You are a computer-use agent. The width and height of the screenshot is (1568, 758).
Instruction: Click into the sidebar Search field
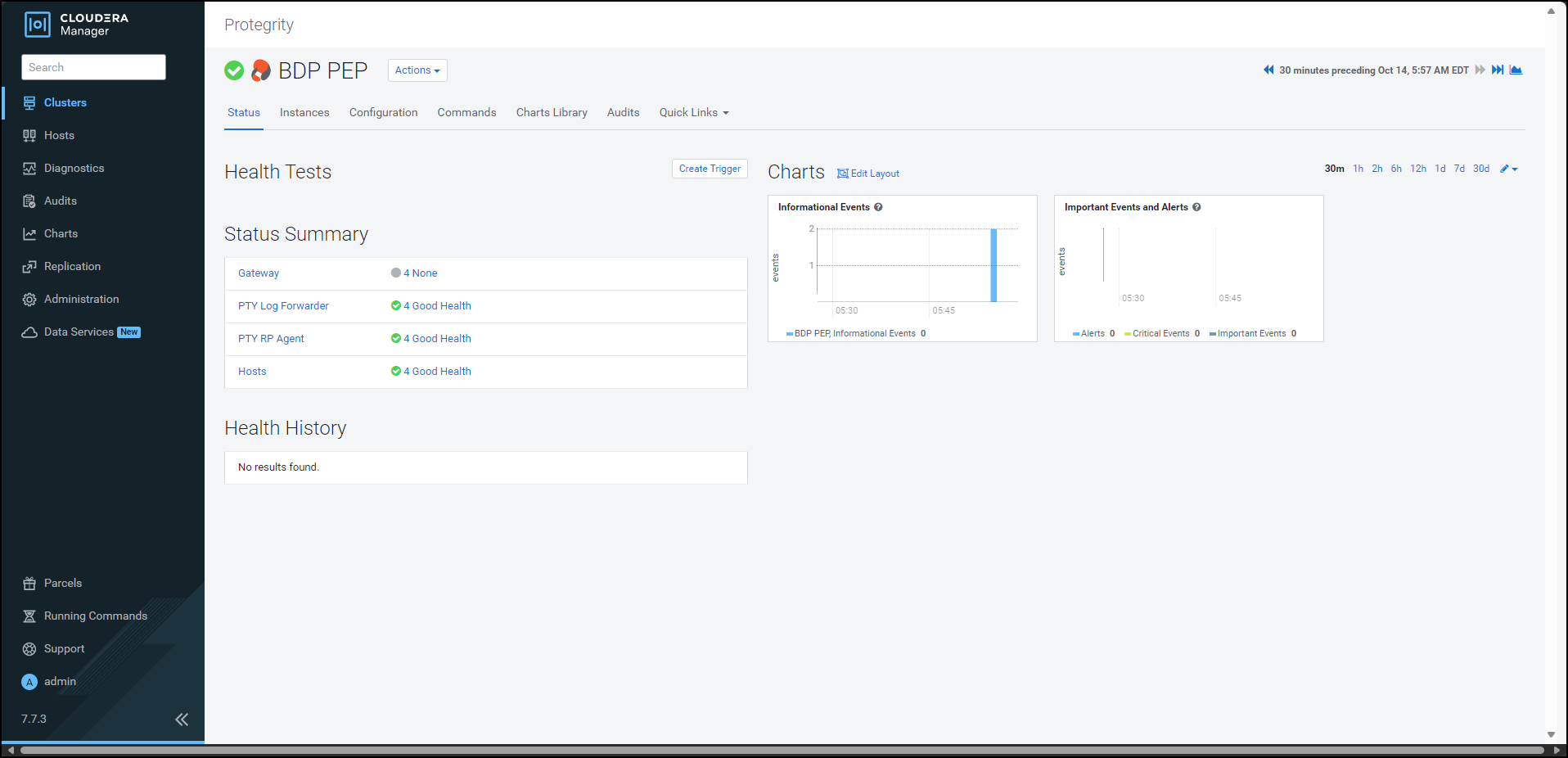tap(93, 67)
